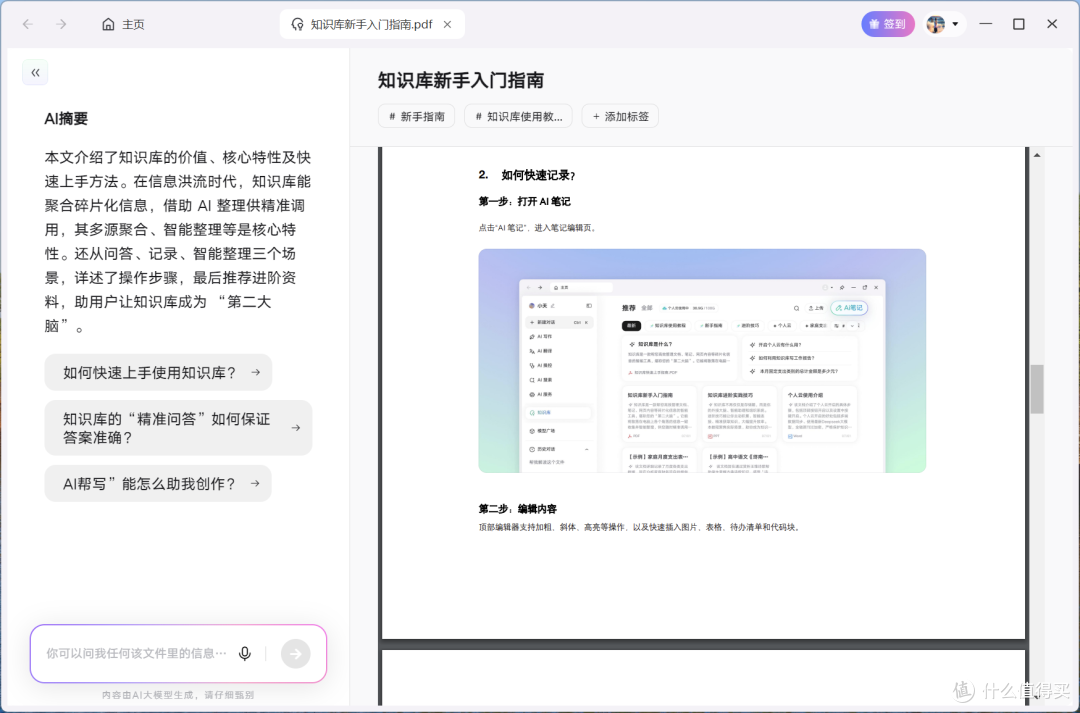
Task: Focus the AI question input field
Action: [x=136, y=653]
